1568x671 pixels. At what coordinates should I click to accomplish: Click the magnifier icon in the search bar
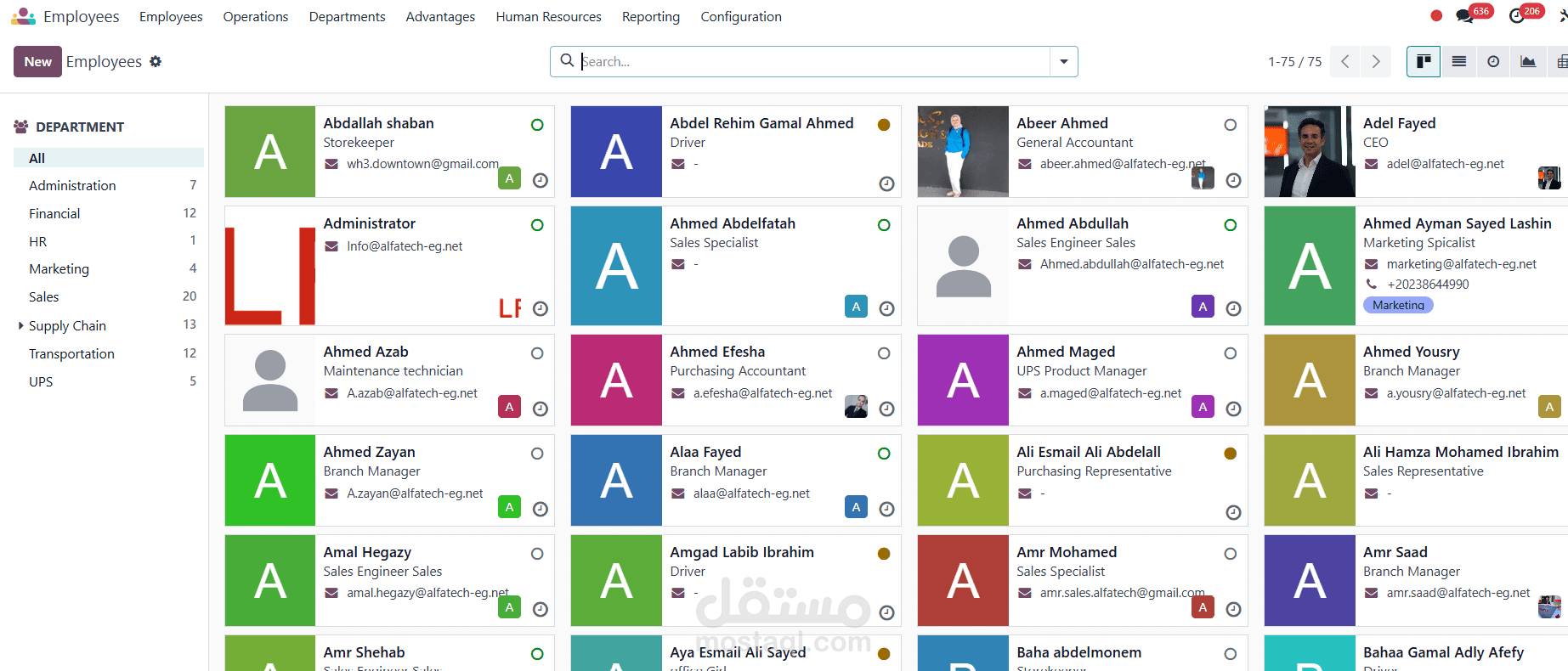click(x=567, y=60)
